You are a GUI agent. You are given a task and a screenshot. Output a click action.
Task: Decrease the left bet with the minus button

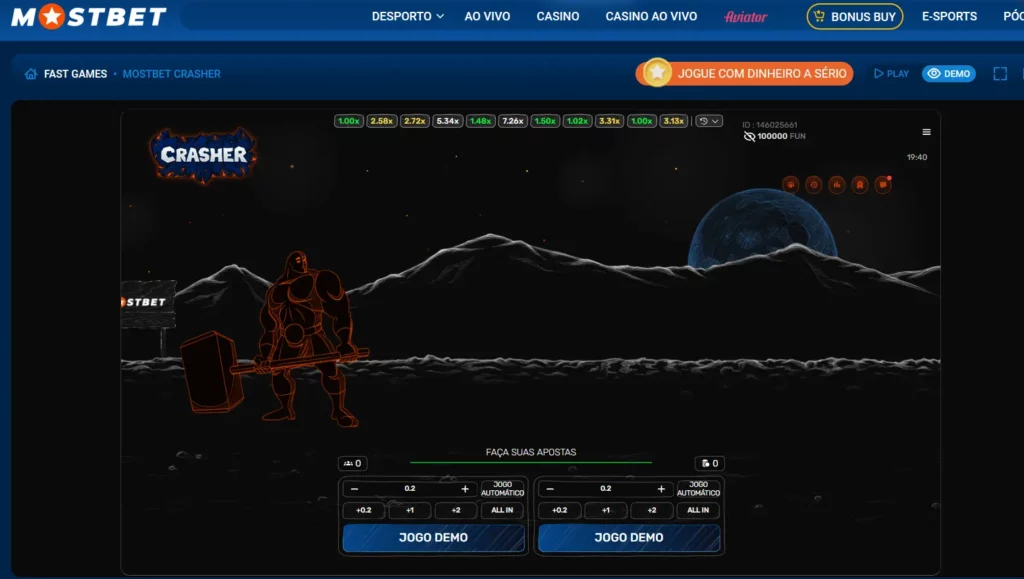coord(355,489)
